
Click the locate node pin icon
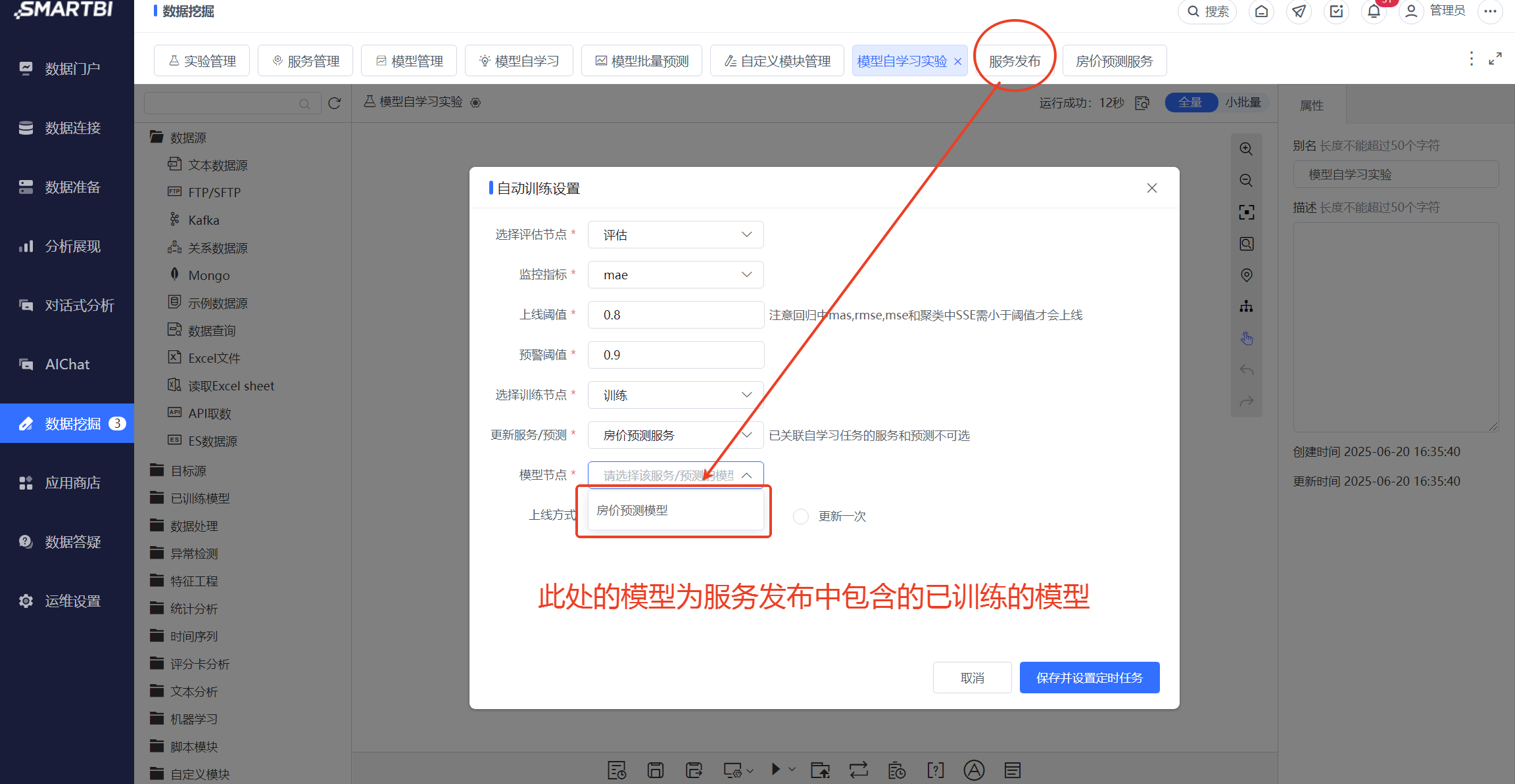click(x=1246, y=275)
